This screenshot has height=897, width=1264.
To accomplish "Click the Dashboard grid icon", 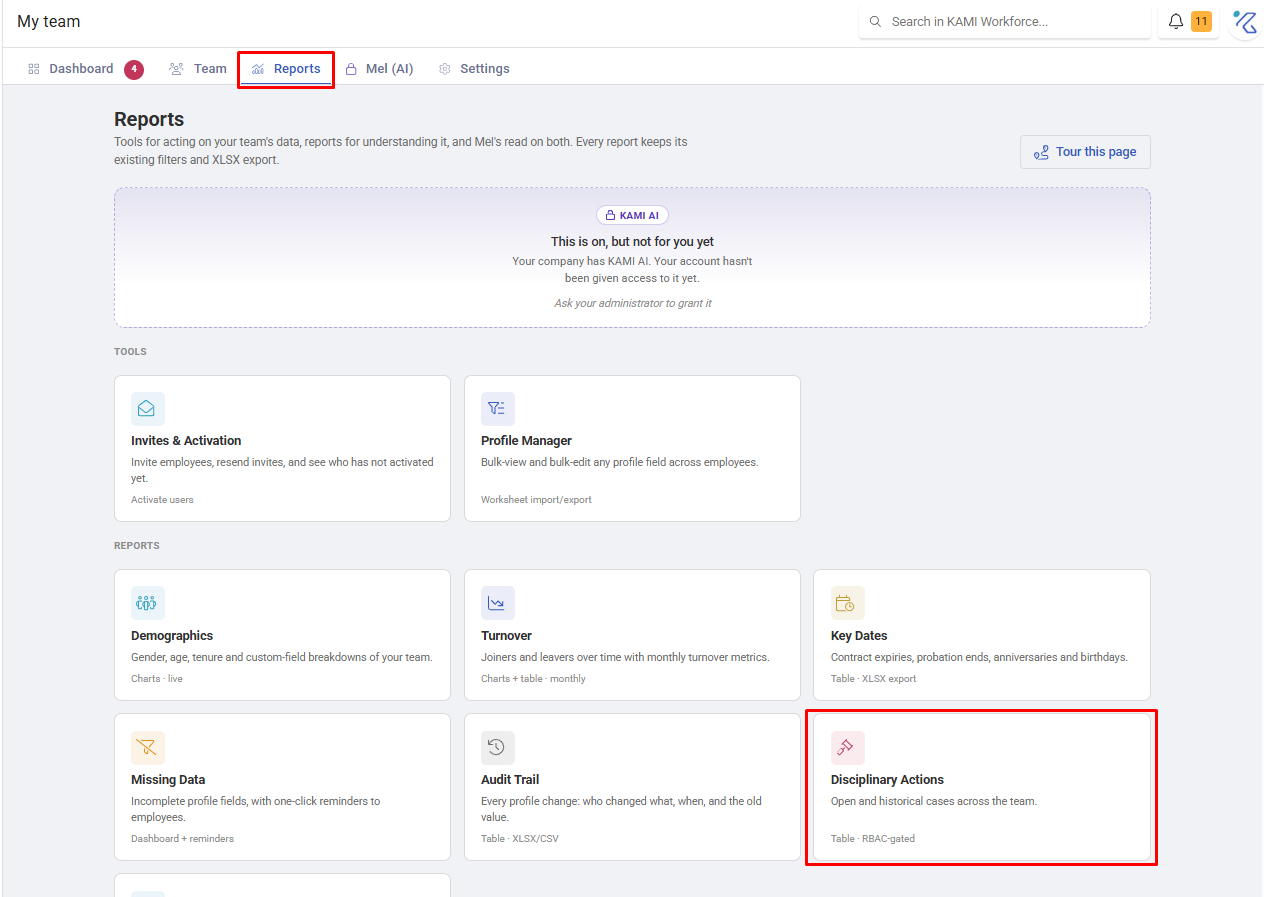I will coord(34,69).
